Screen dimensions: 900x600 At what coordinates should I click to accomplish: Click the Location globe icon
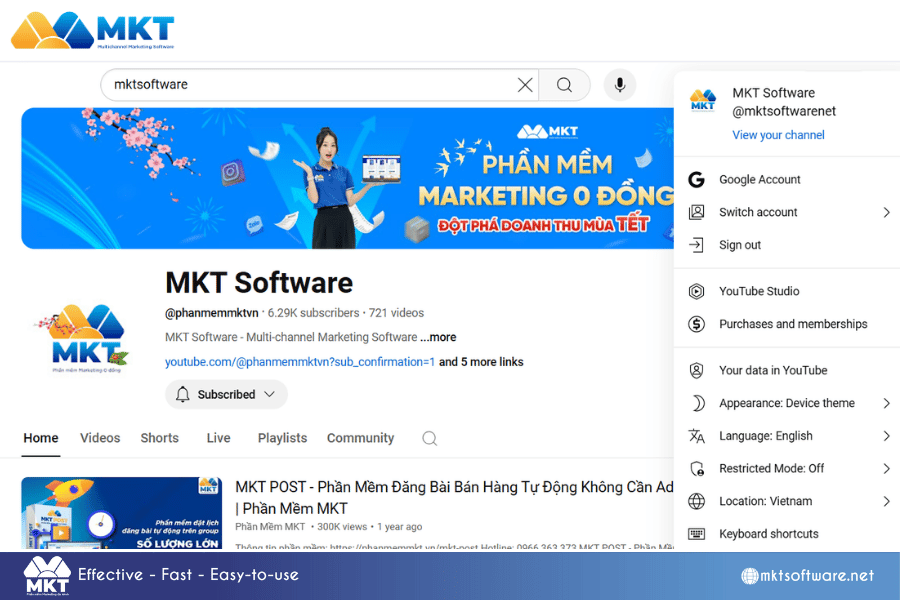tap(696, 501)
